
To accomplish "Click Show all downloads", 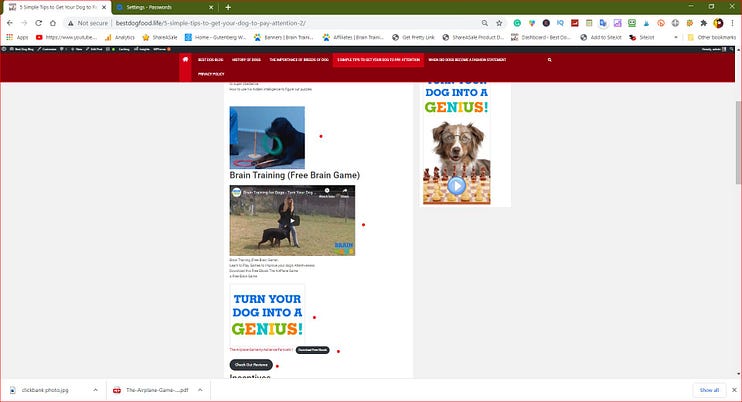I will (709, 390).
